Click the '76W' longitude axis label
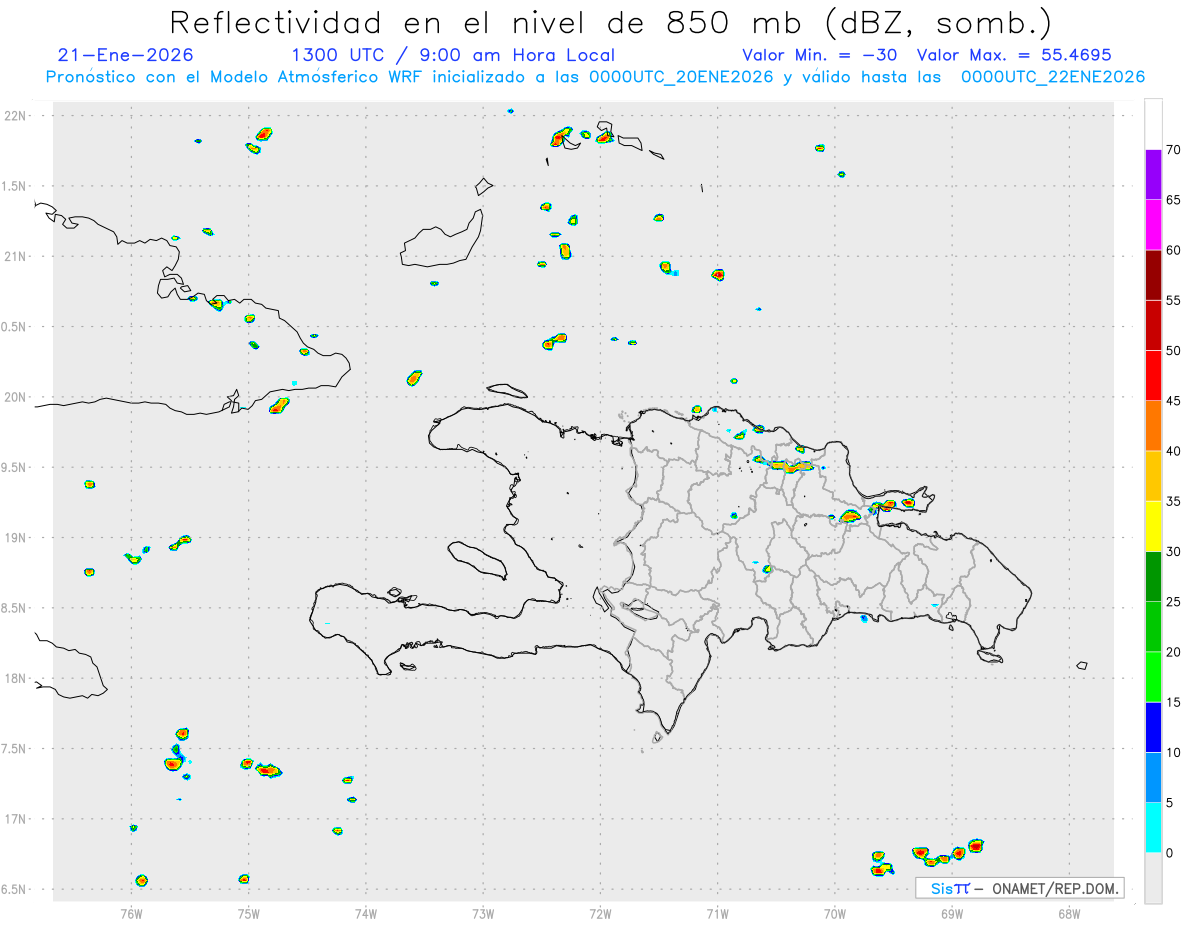 coord(131,913)
